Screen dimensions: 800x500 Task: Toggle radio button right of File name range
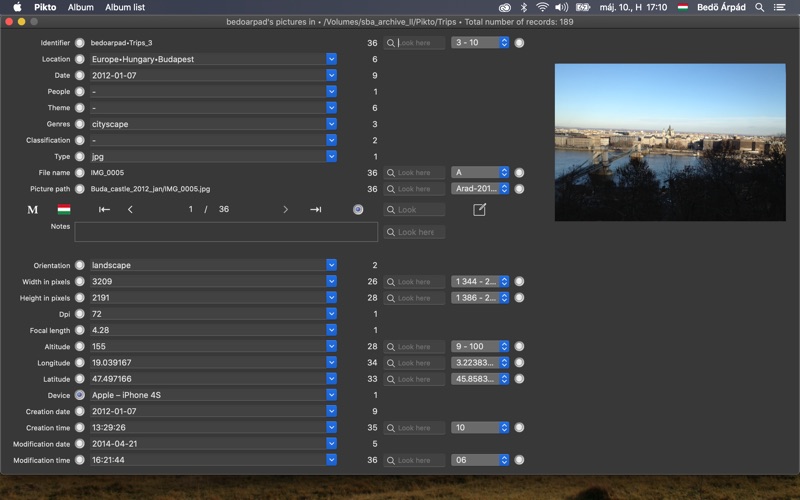click(x=519, y=172)
